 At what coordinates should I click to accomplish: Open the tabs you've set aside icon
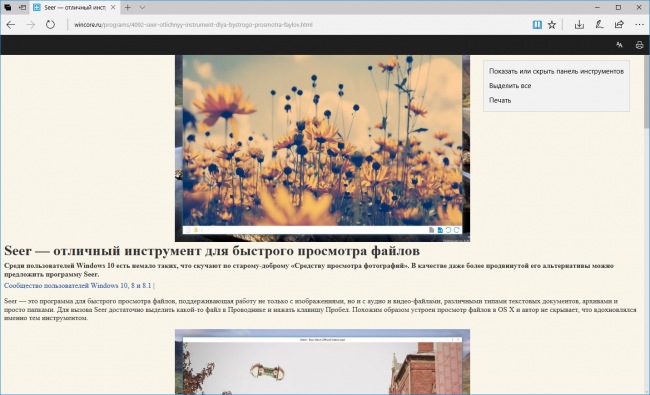8,7
